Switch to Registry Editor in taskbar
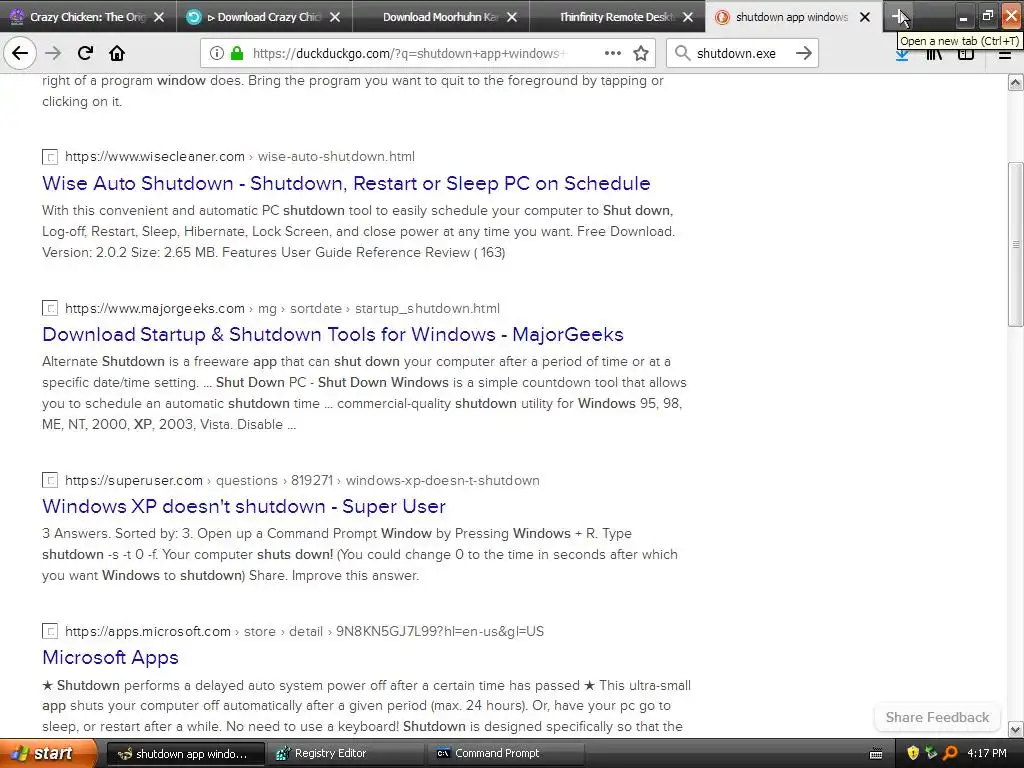This screenshot has height=768, width=1024. point(346,753)
